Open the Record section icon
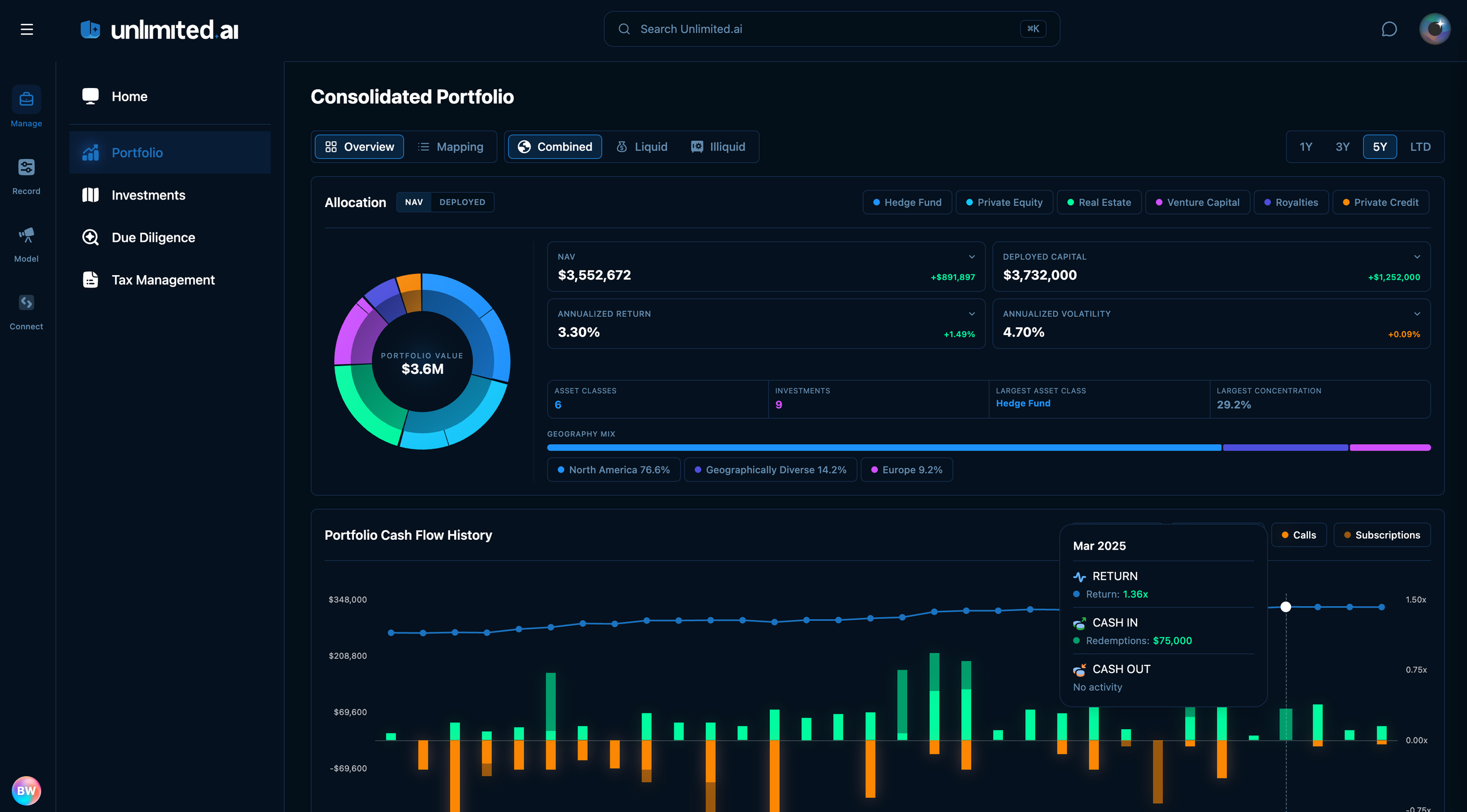The image size is (1467, 812). pyautogui.click(x=26, y=168)
